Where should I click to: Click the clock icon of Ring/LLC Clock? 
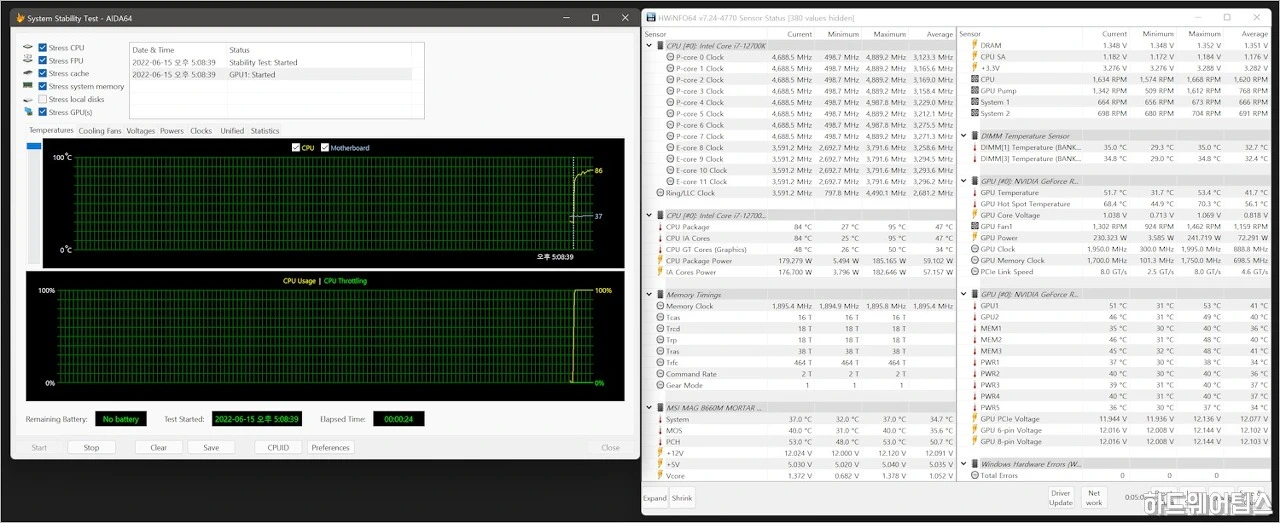click(x=660, y=193)
